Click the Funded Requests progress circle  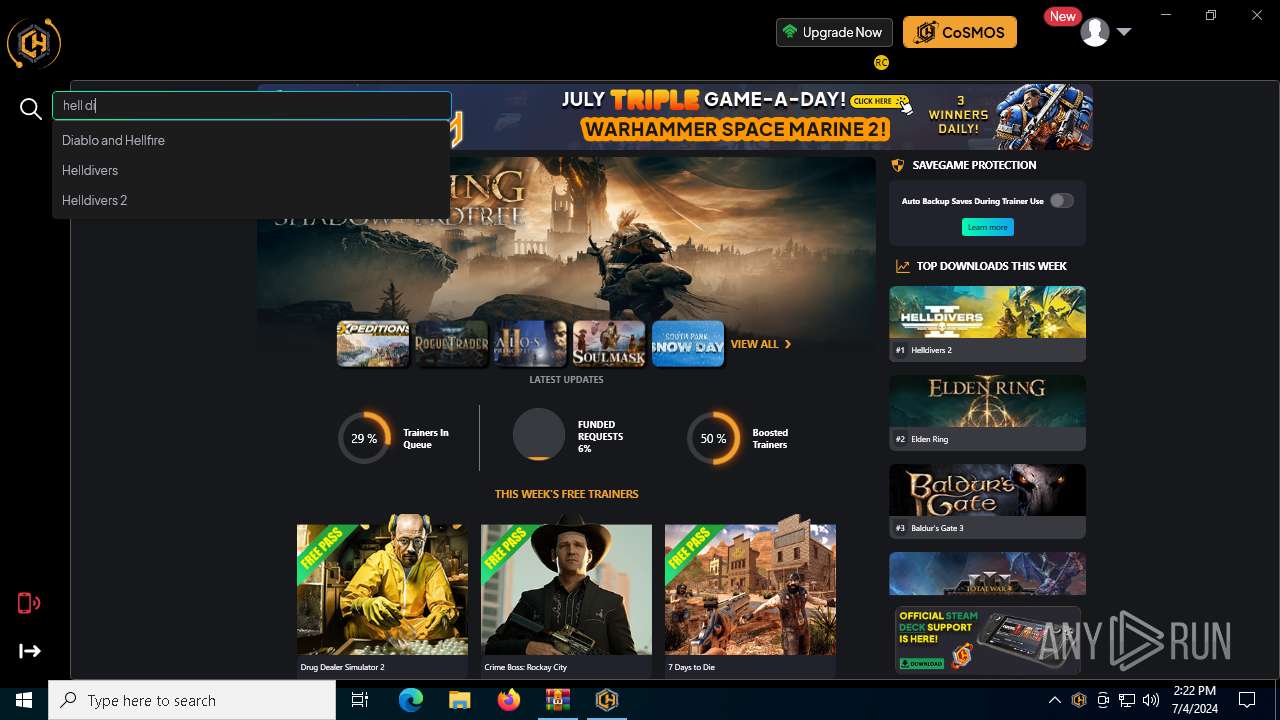(539, 434)
